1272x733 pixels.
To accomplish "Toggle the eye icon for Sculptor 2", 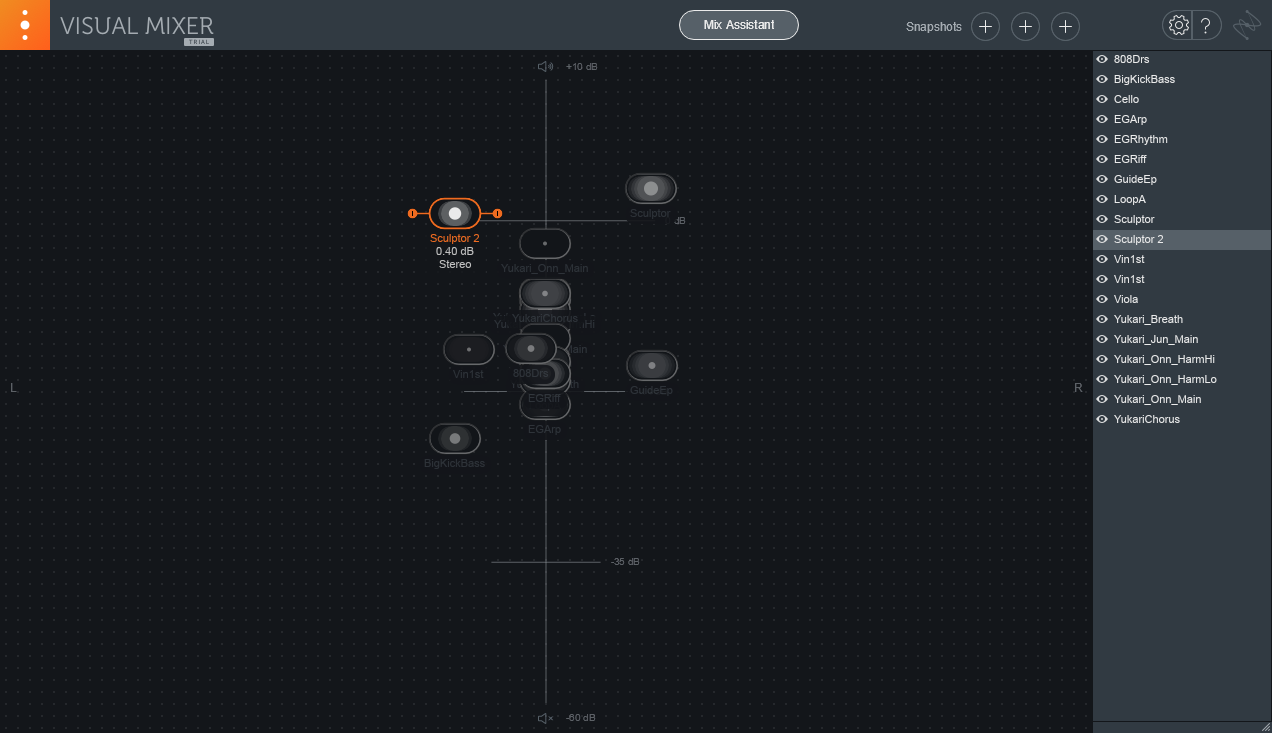I will tap(1102, 239).
